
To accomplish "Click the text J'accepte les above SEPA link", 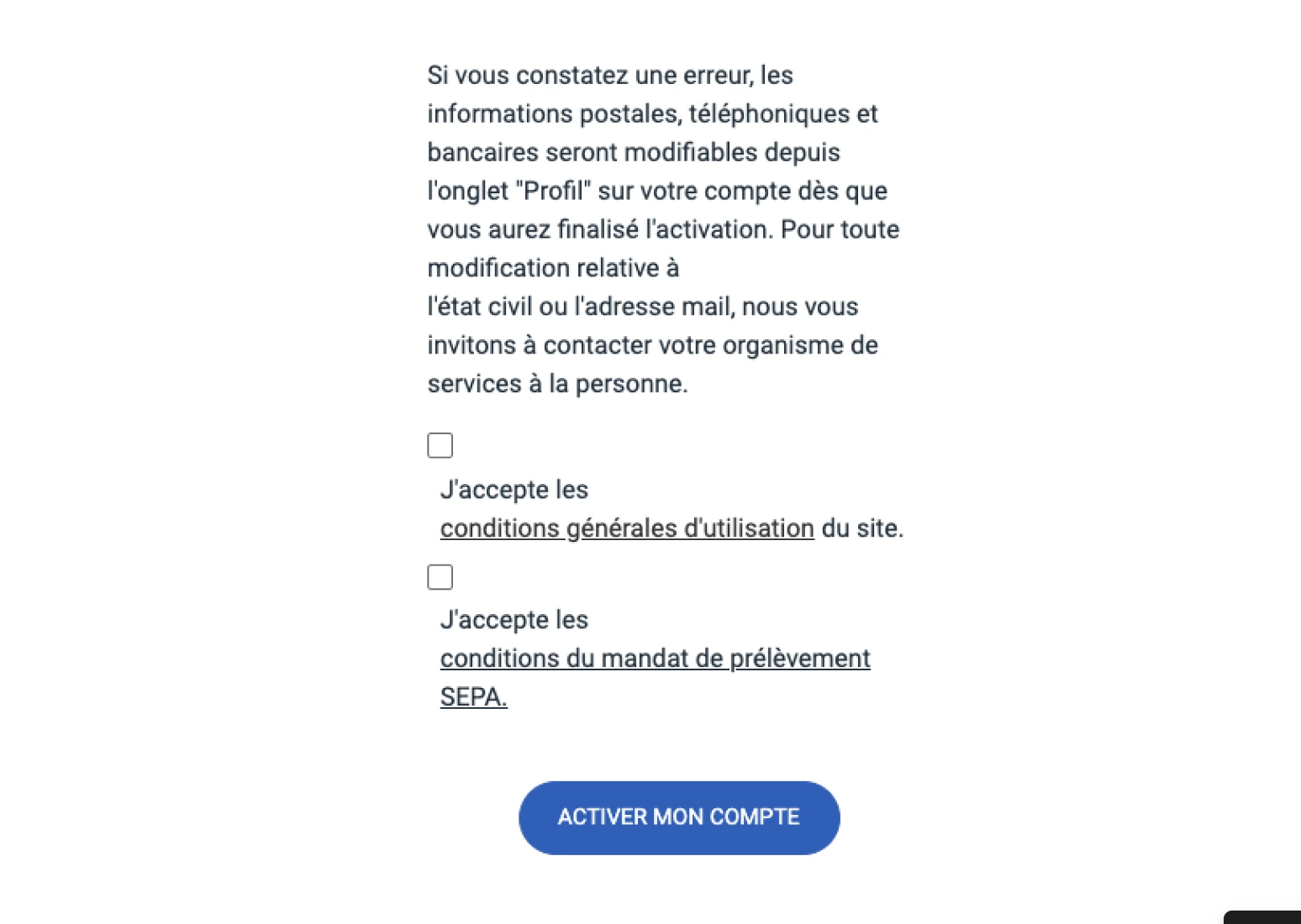I will [514, 619].
